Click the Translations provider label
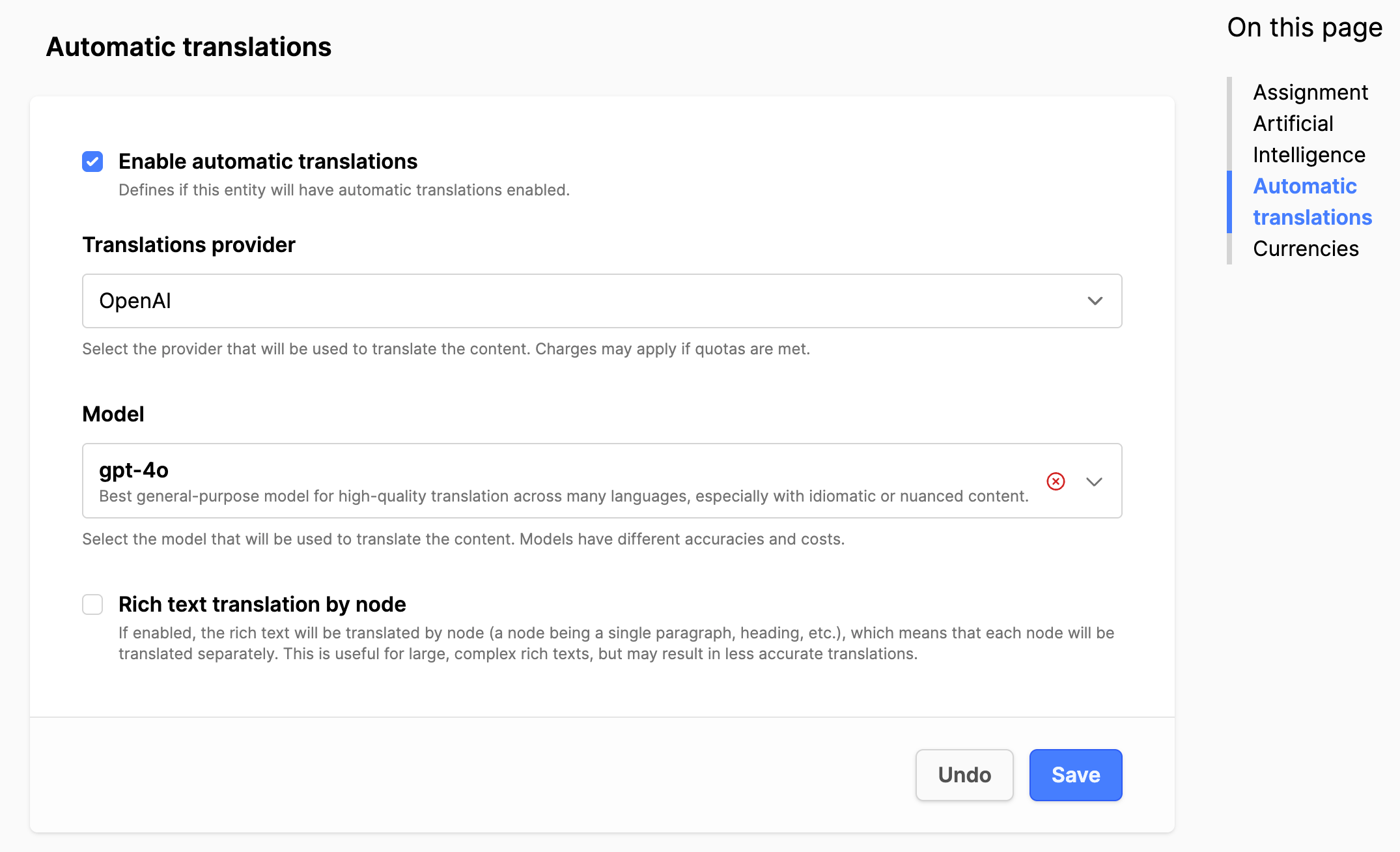The image size is (1400, 852). [x=188, y=245]
